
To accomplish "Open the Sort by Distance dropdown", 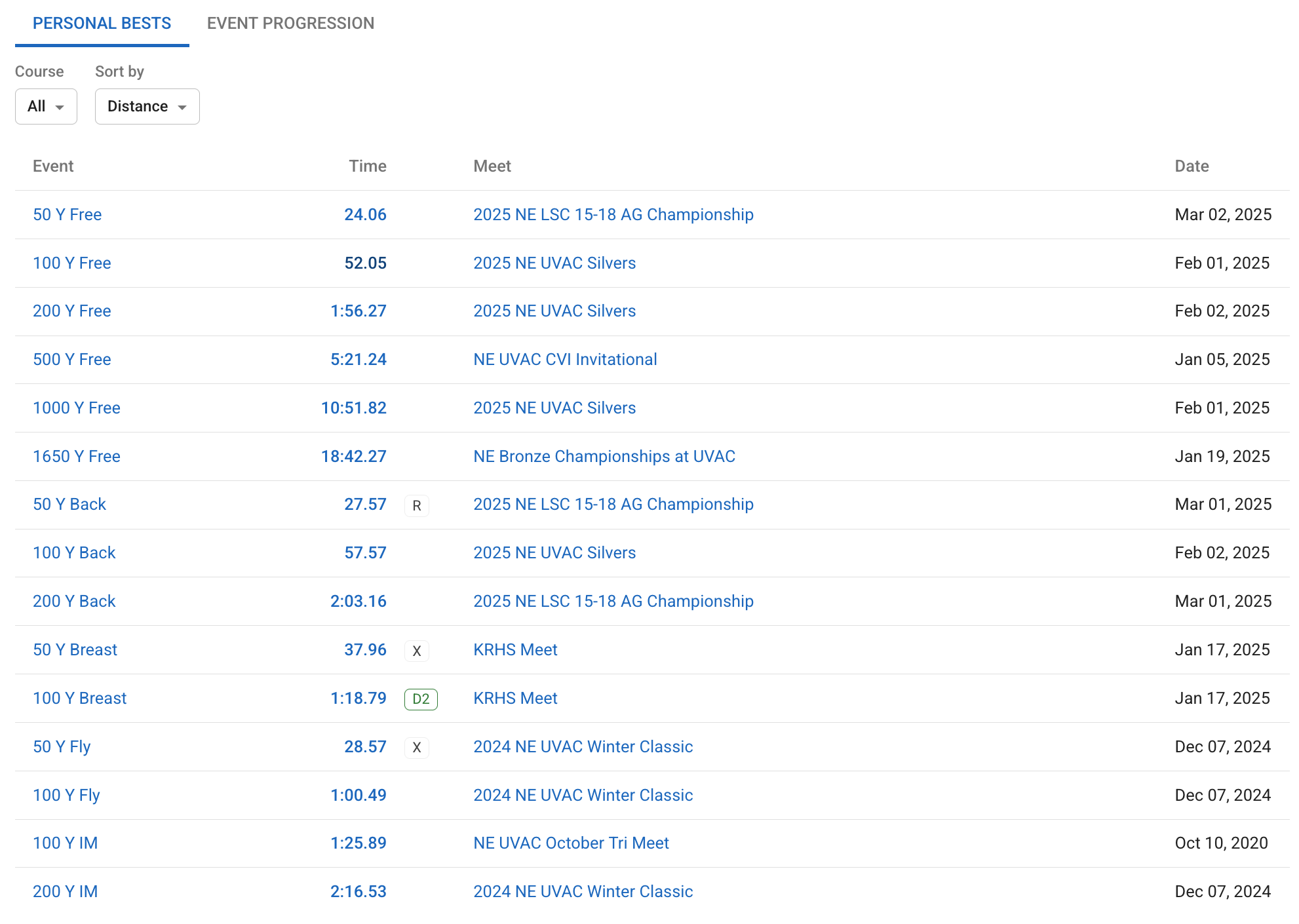I will point(147,106).
